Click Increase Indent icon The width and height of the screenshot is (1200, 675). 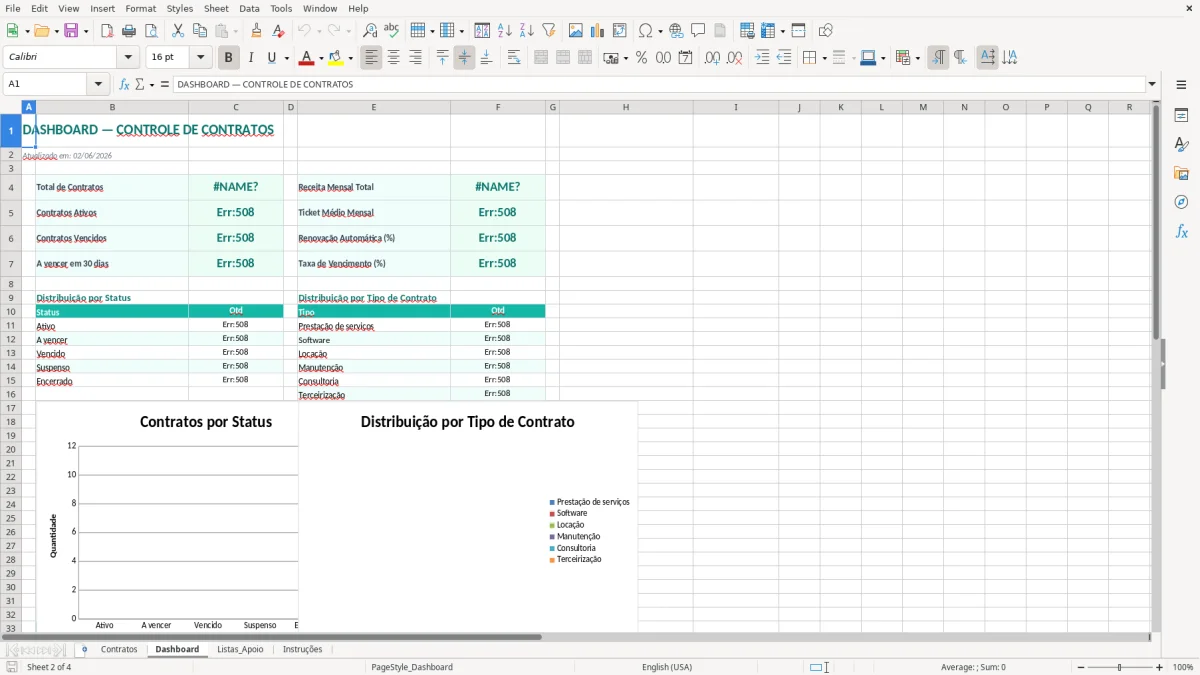(762, 58)
